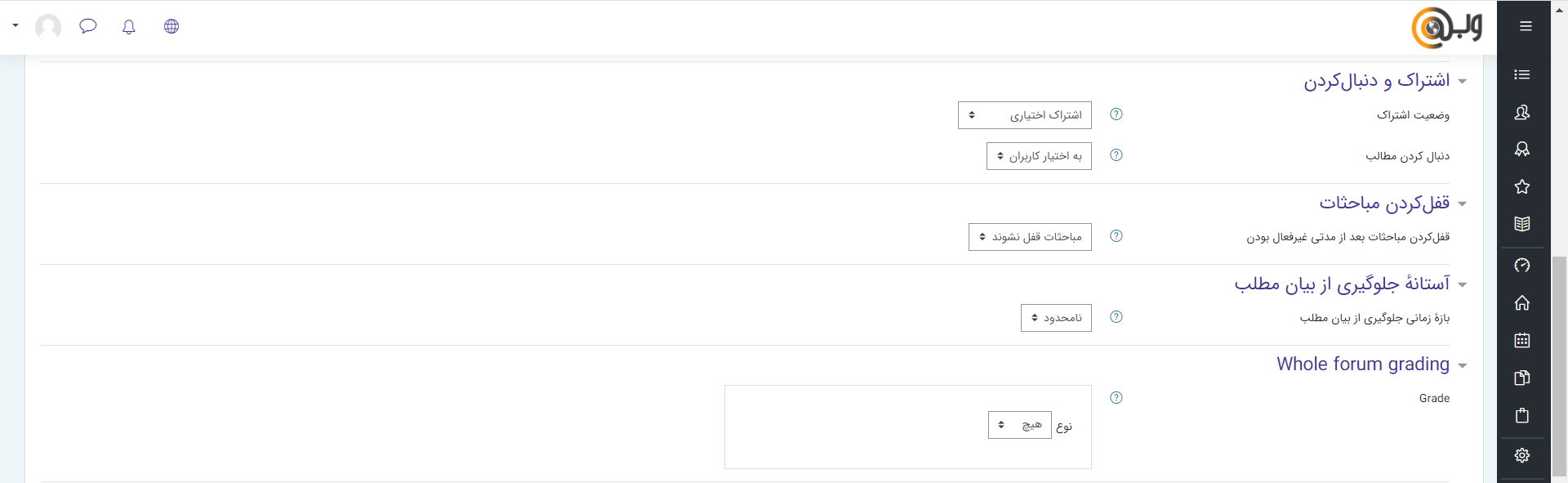Collapse the Whole forum grading section
This screenshot has height=483, width=1568.
[1462, 365]
